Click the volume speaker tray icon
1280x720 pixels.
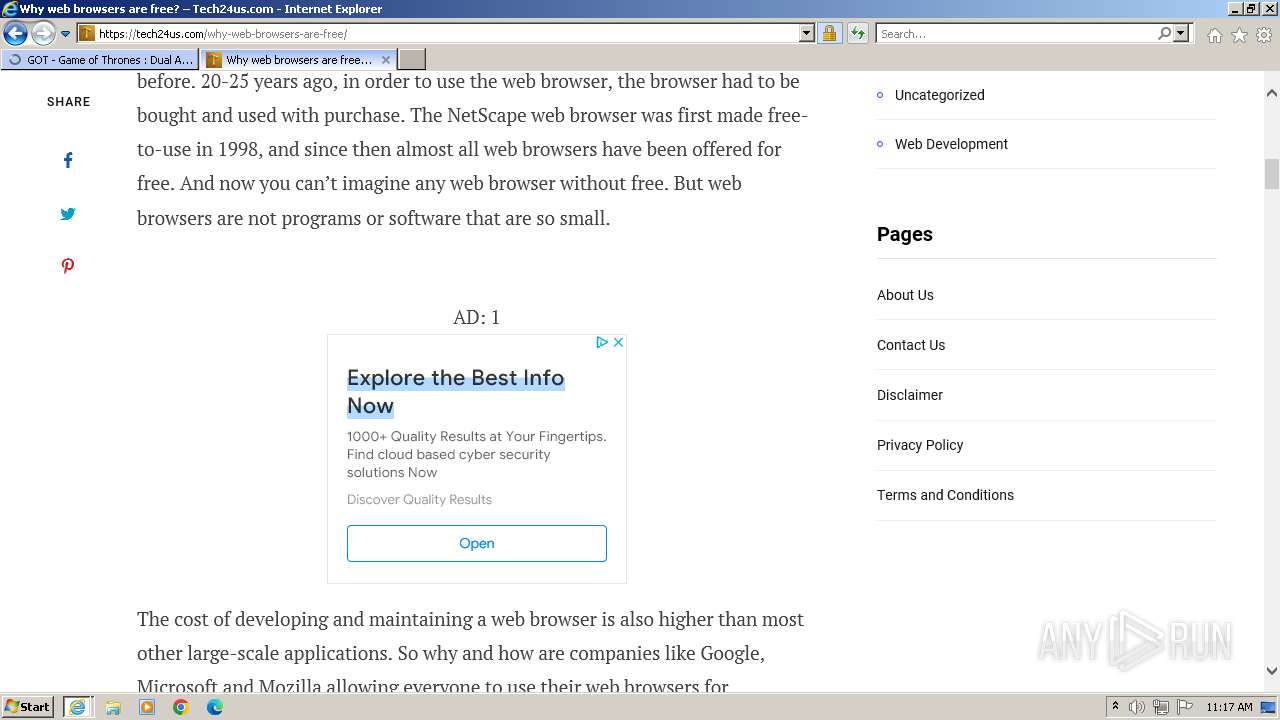tap(1137, 707)
